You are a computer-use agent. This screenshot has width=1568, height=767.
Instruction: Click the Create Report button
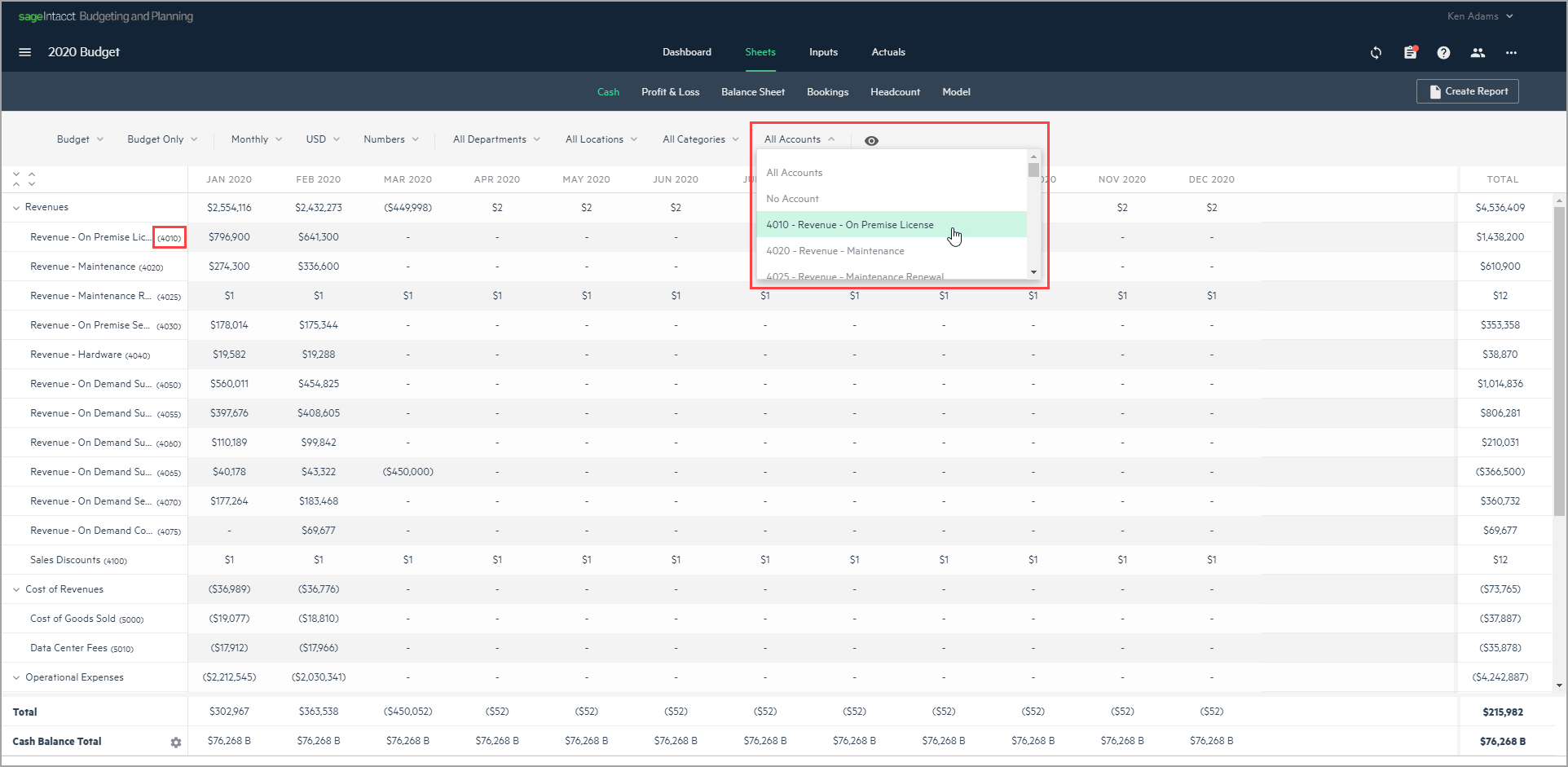coord(1467,91)
